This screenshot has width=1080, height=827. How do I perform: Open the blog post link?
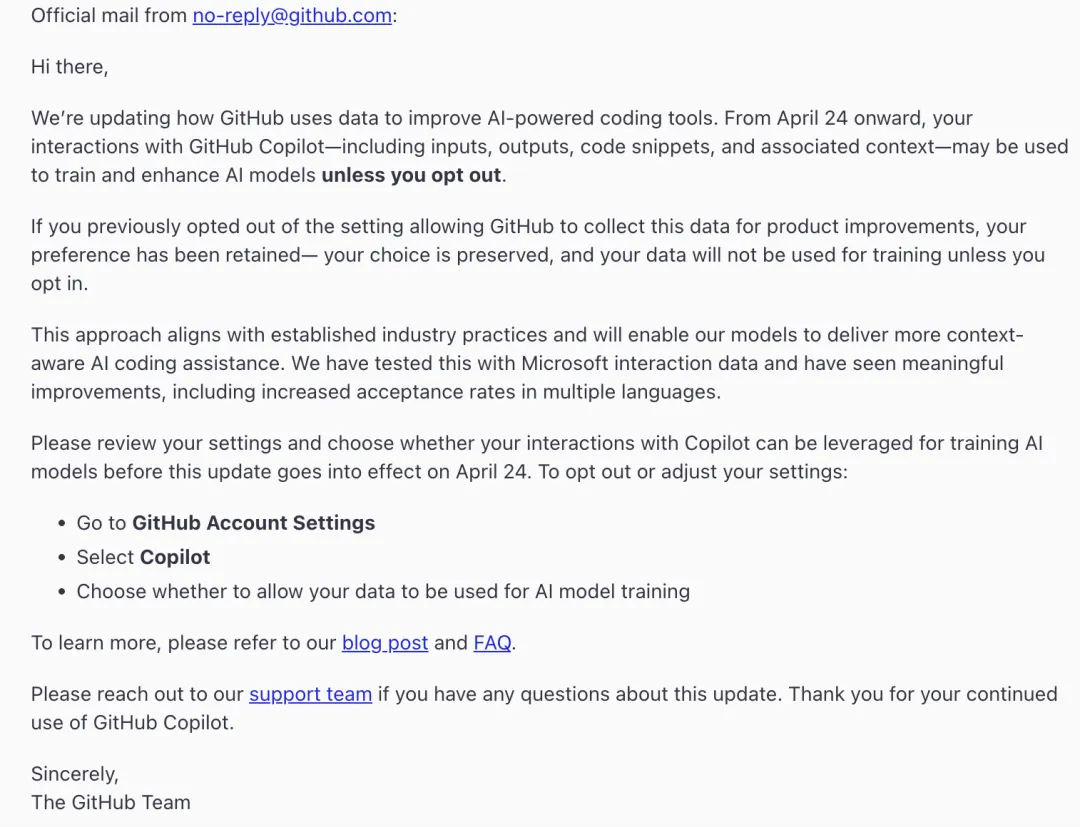(385, 643)
